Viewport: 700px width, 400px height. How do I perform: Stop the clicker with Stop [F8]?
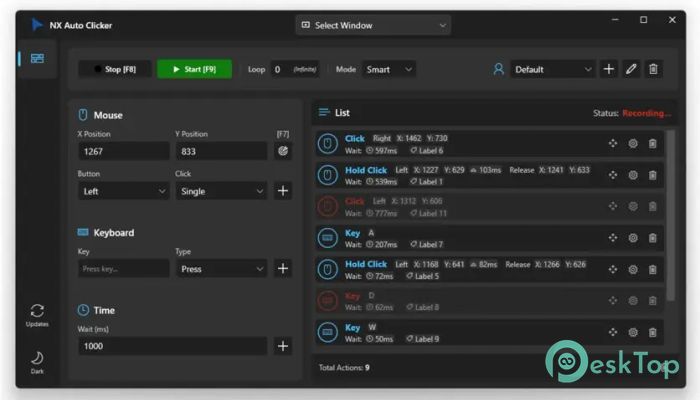115,69
